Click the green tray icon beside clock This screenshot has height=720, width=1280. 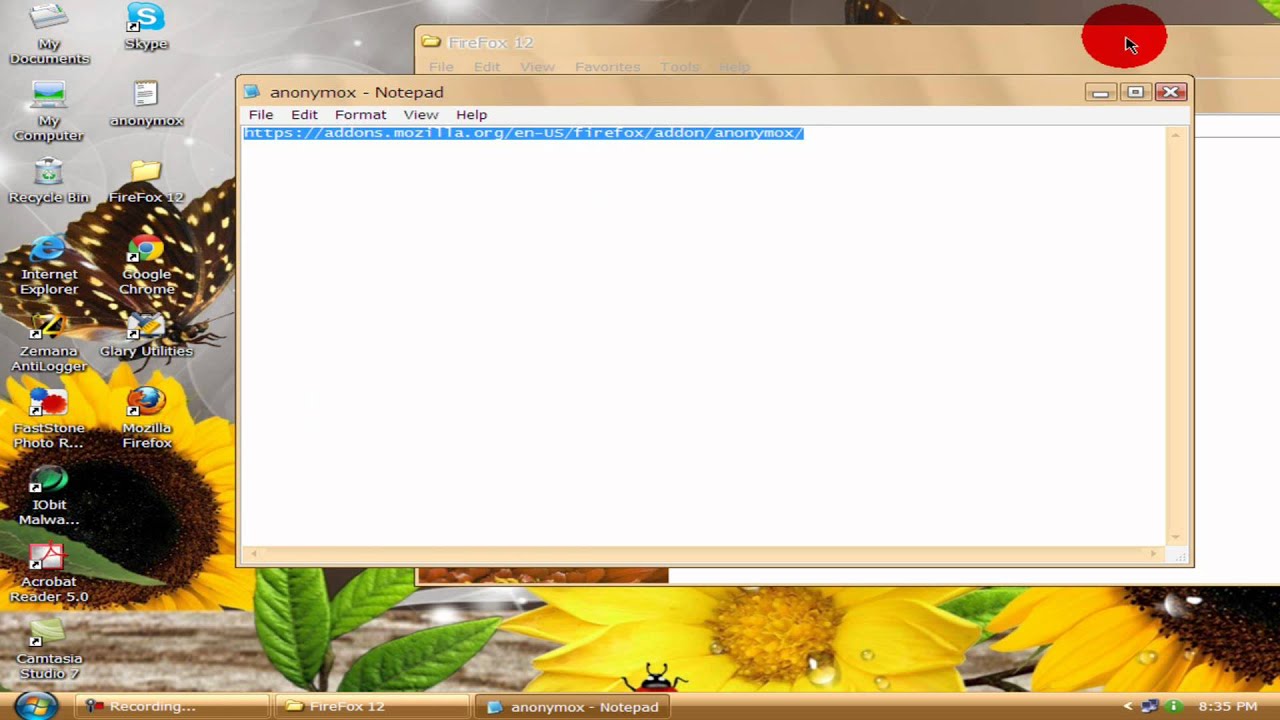coord(1174,706)
